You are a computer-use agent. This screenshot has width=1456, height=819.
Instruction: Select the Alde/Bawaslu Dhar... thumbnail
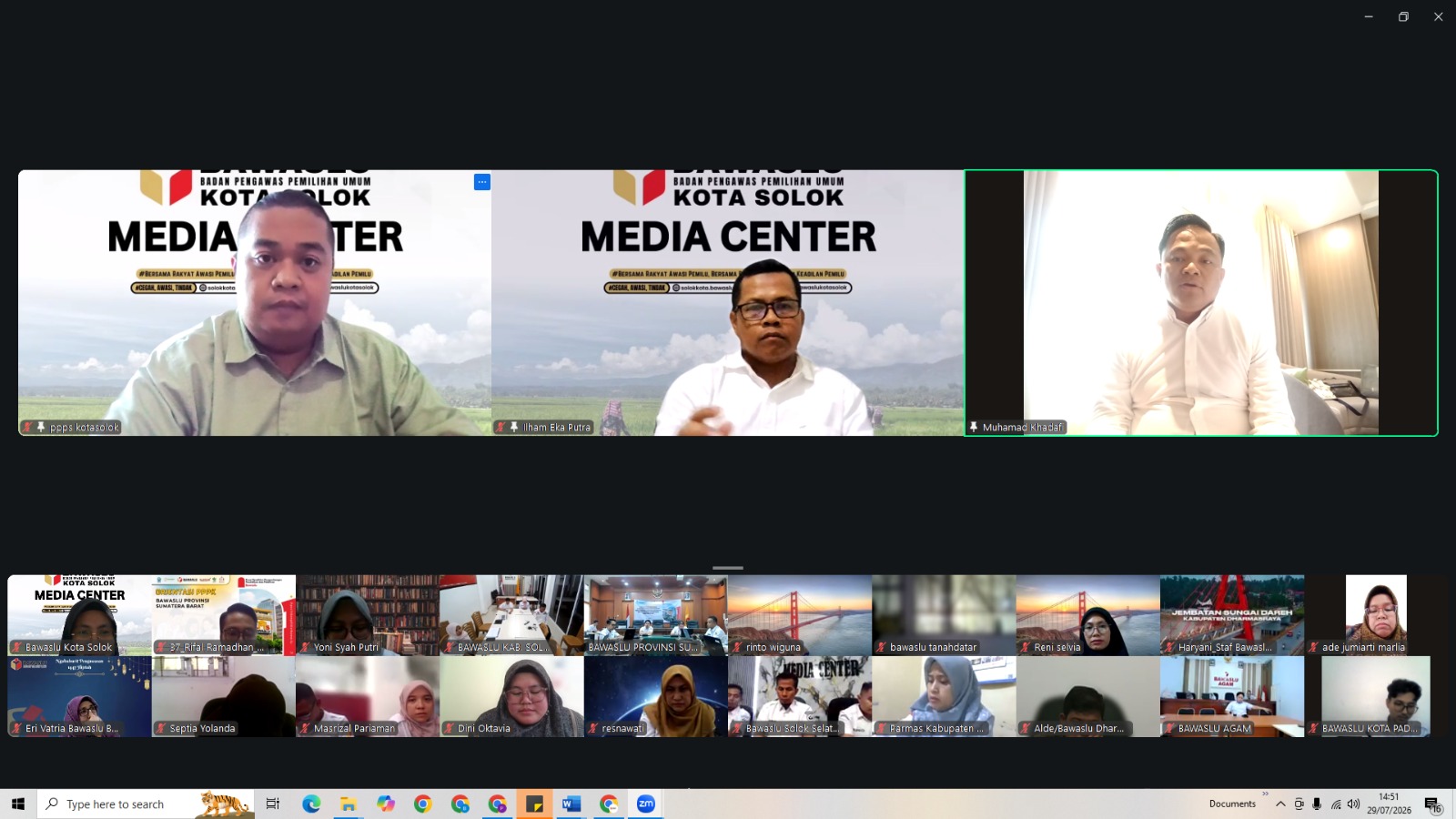[1088, 697]
